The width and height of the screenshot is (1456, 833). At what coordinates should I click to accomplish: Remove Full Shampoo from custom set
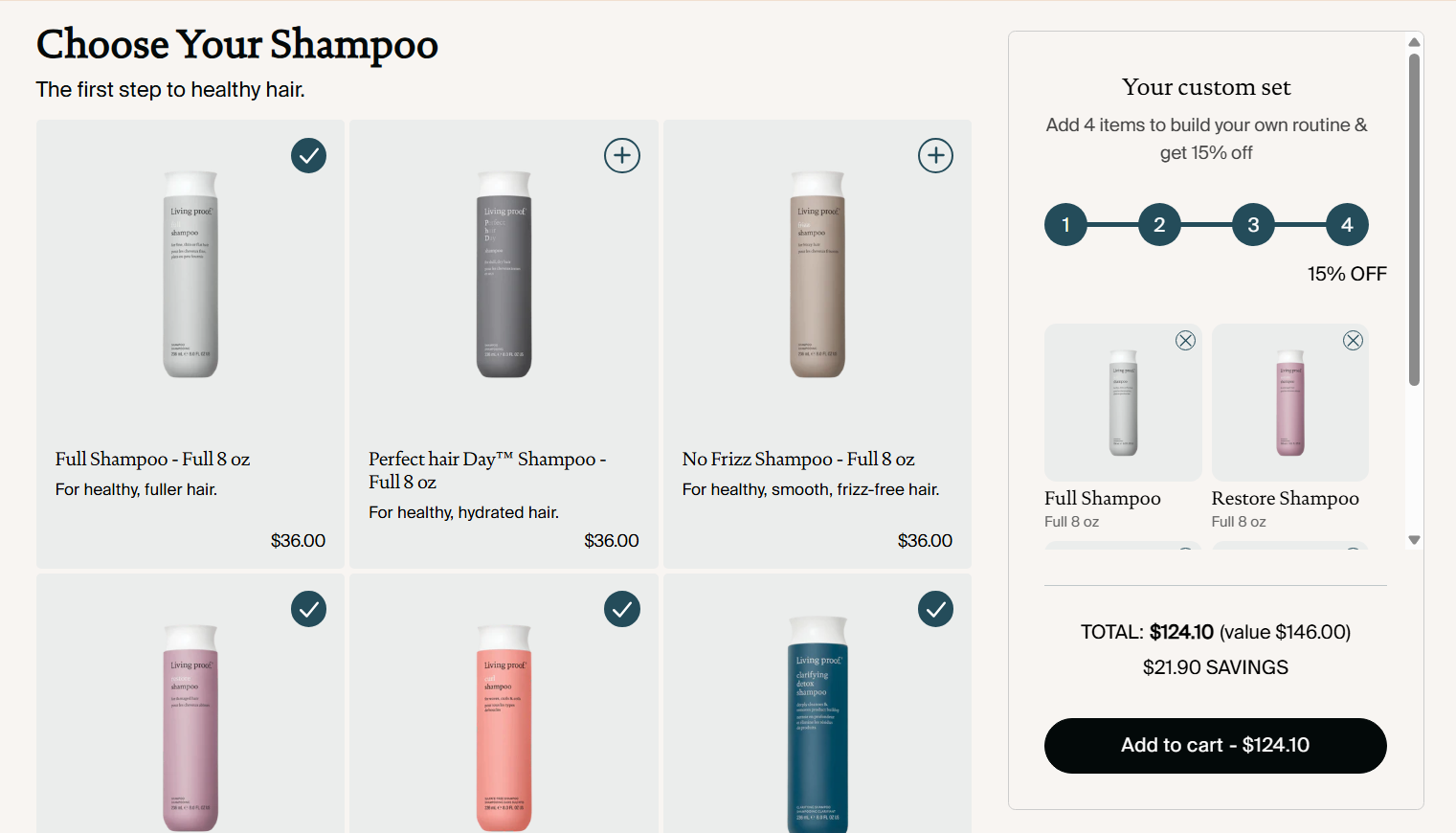[1185, 341]
